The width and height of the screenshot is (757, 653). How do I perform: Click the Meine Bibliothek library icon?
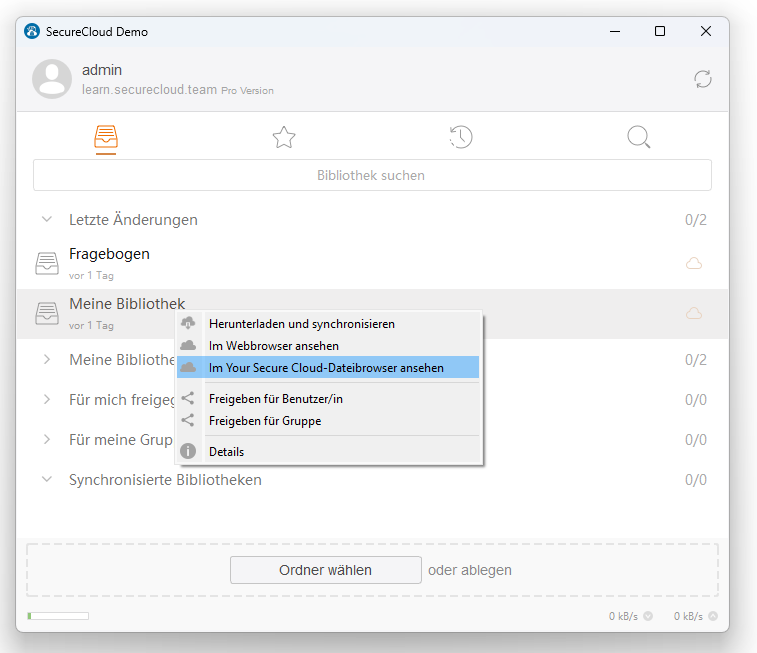click(x=47, y=313)
